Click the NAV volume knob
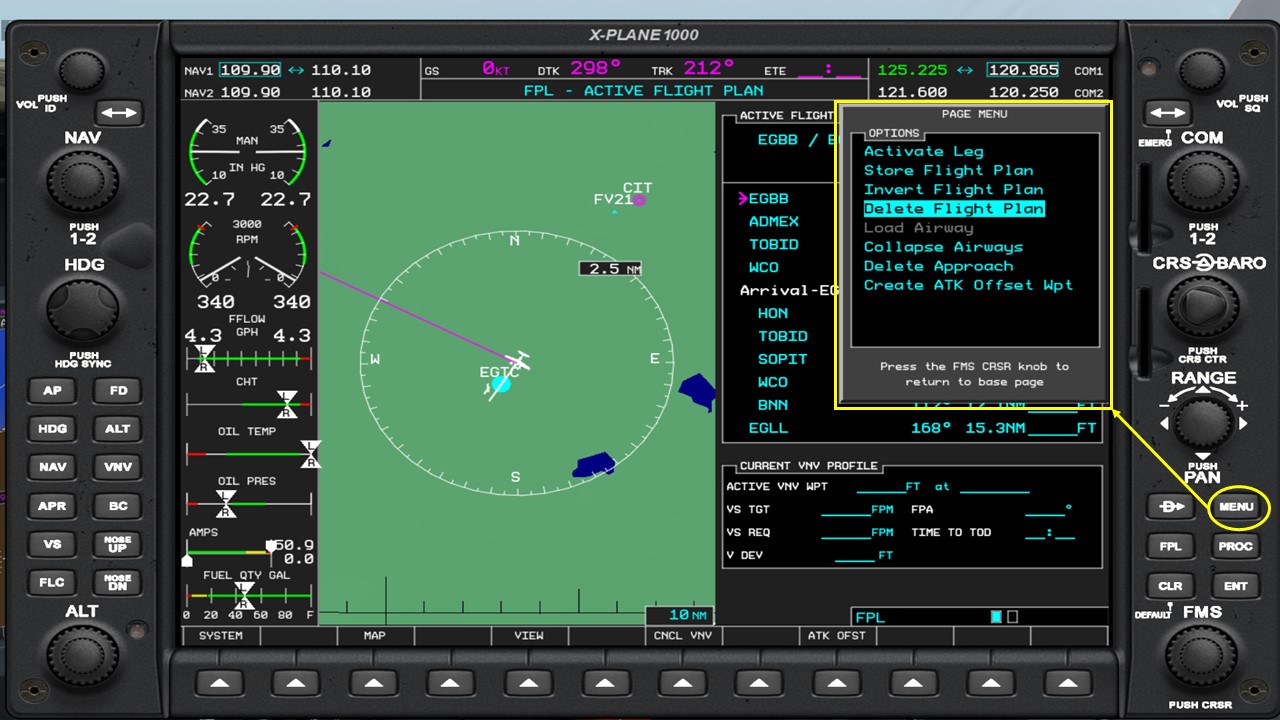Image resolution: width=1280 pixels, height=720 pixels. [82, 72]
